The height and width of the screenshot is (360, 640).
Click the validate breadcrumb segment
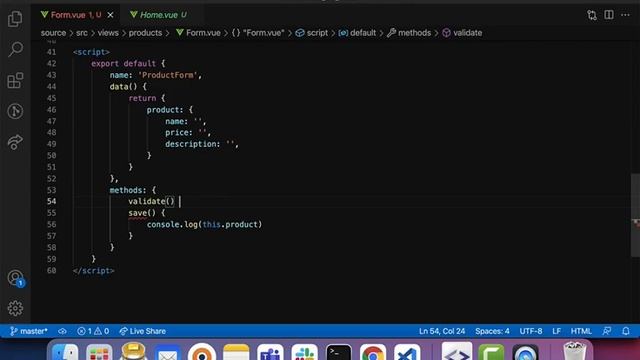[x=462, y=33]
